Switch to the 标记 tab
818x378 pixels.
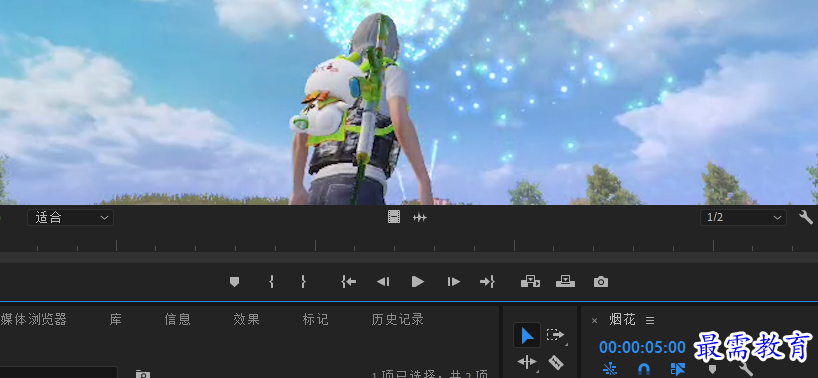(x=316, y=319)
